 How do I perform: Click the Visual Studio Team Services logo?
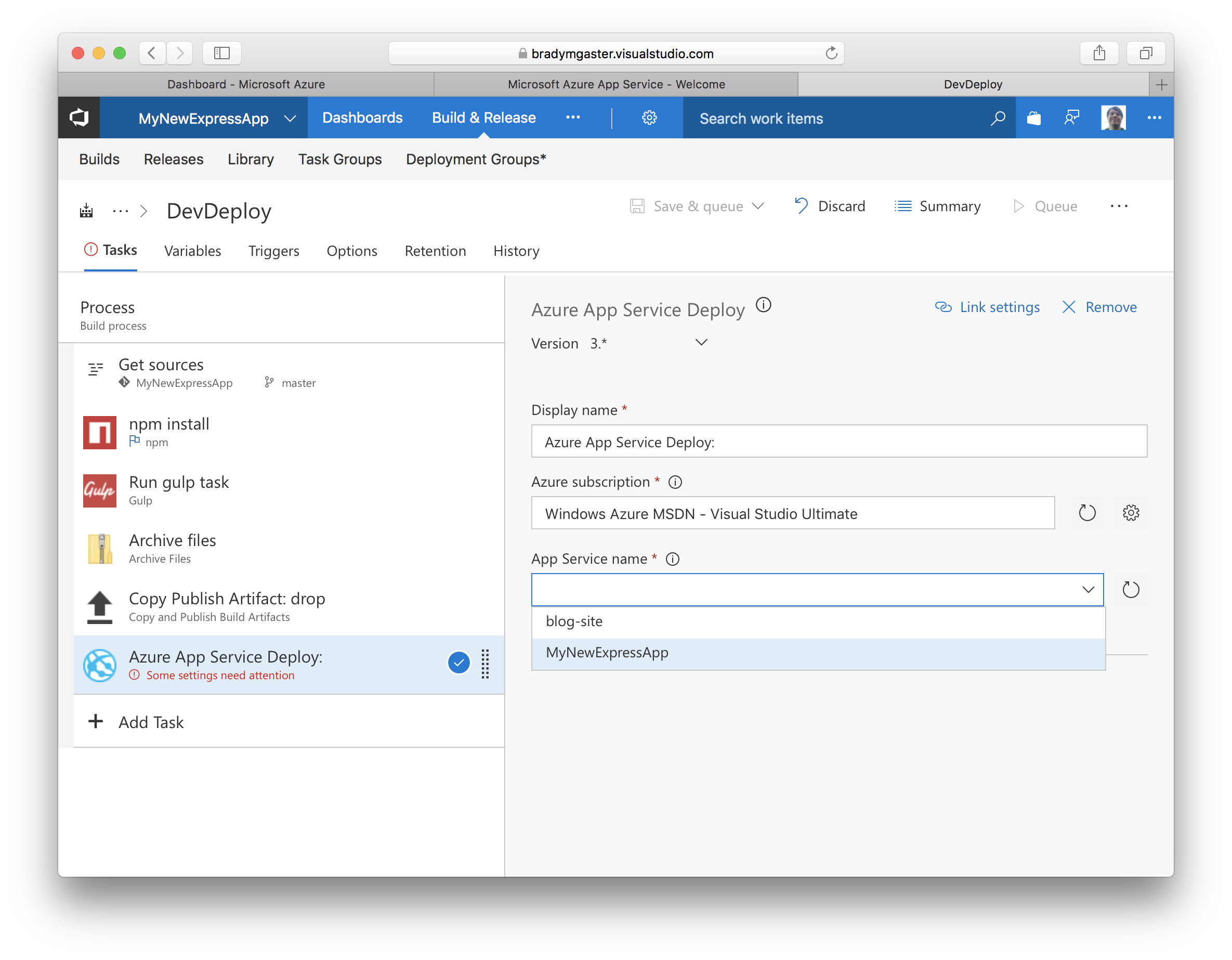tap(79, 118)
